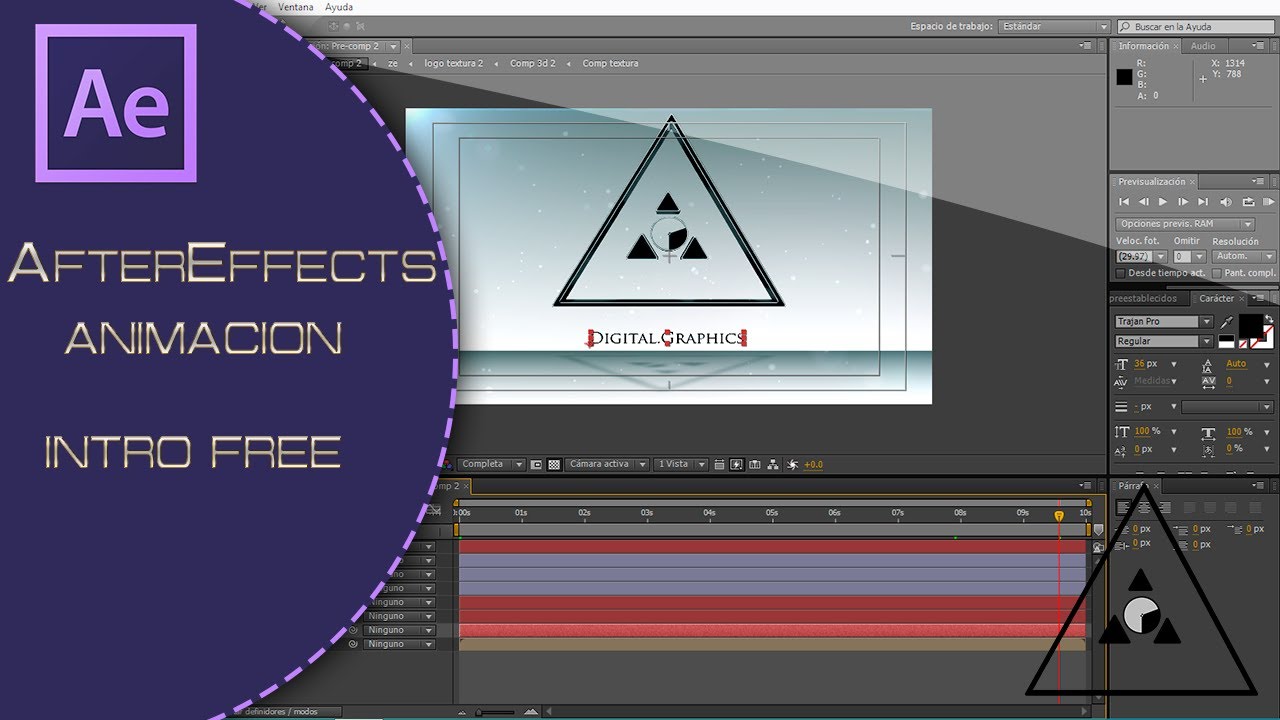The height and width of the screenshot is (720, 1280).
Task: Open the Carácter panel options menu icon
Action: [1258, 298]
